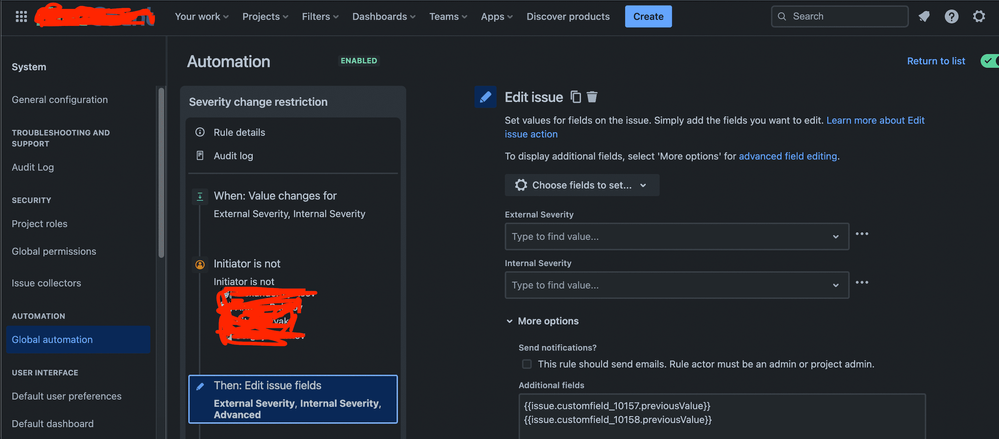
Task: Open Choose fields to set dropdown
Action: (582, 185)
